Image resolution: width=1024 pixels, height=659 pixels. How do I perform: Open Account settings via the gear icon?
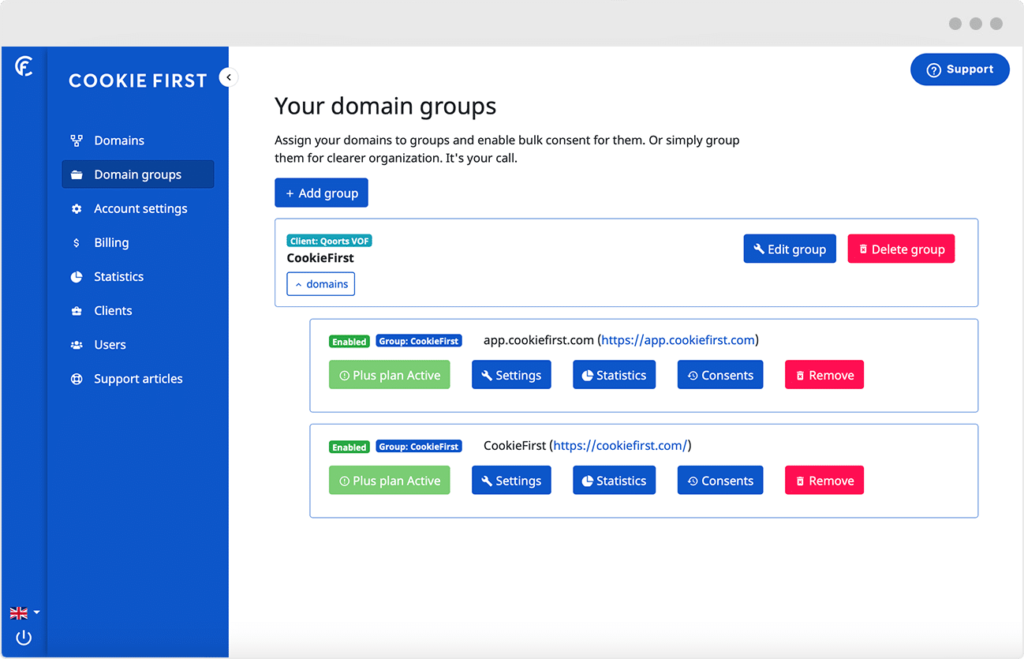pyautogui.click(x=78, y=208)
